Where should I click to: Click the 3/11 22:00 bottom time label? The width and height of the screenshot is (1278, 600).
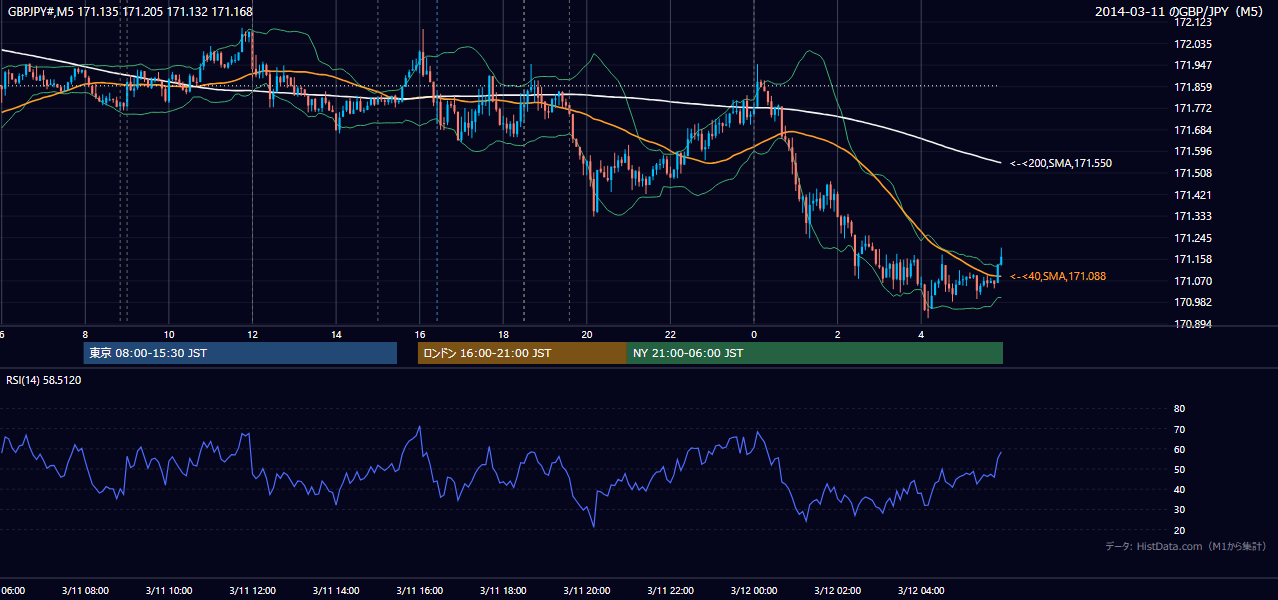(x=670, y=590)
